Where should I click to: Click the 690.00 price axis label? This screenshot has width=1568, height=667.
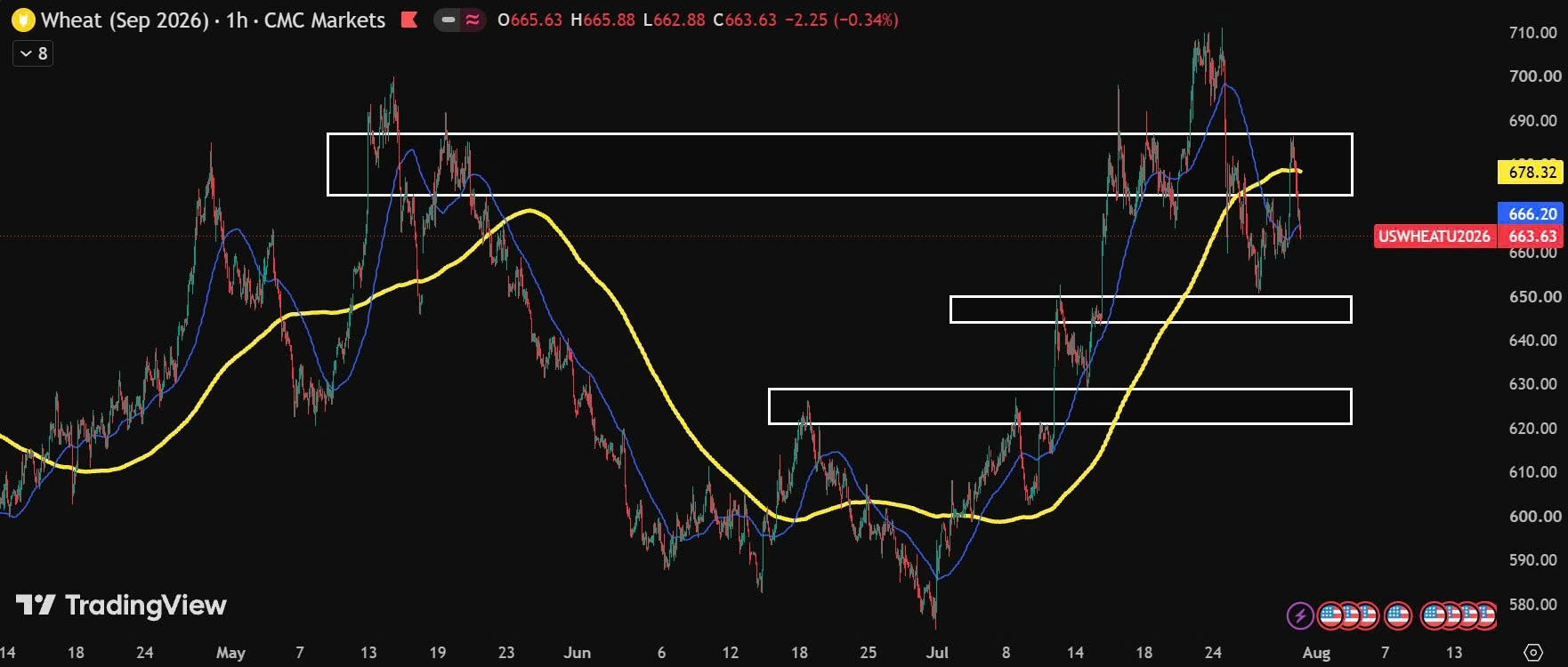(x=1533, y=121)
